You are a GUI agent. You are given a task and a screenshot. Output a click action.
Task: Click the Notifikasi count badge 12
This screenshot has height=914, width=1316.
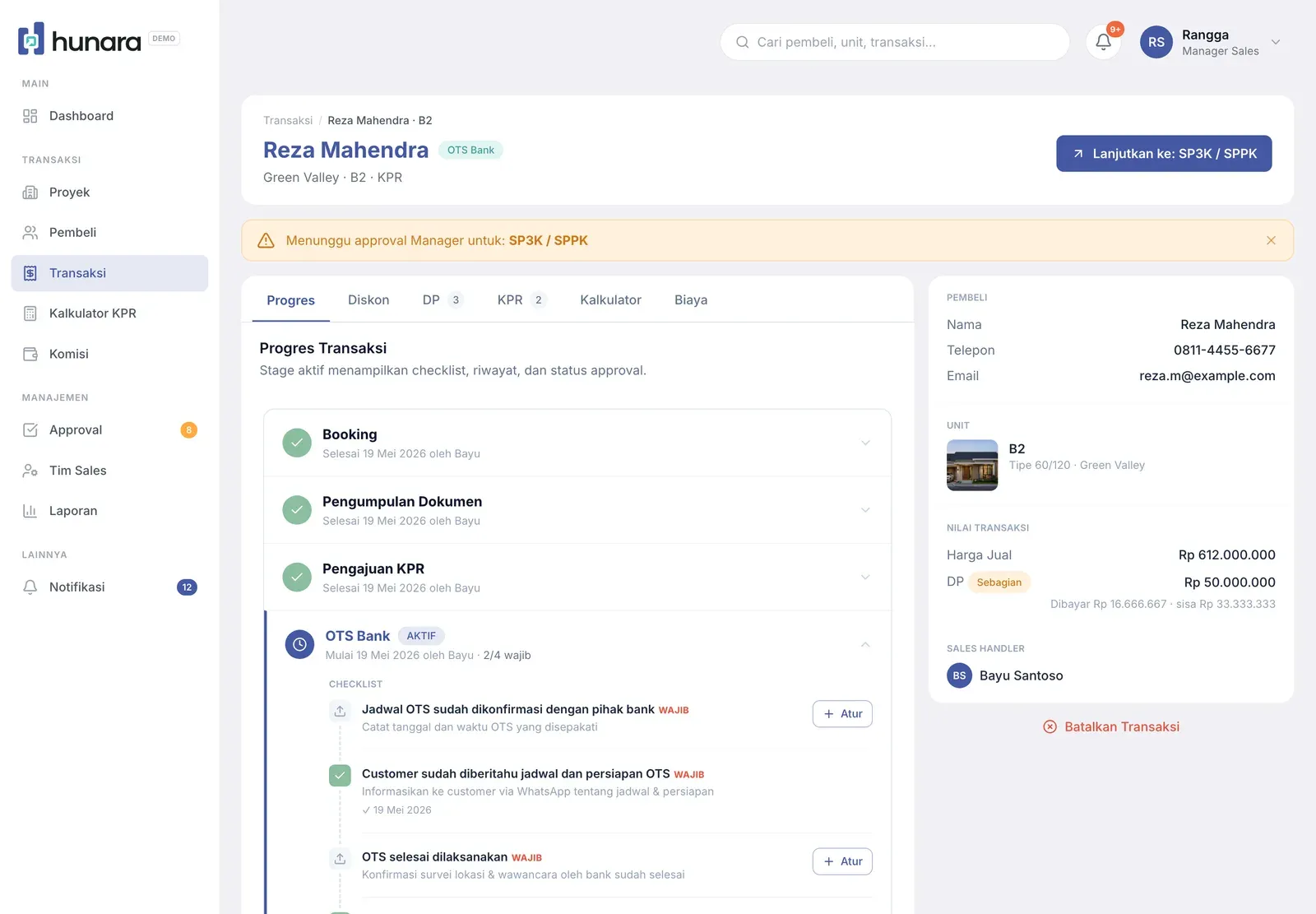point(187,587)
